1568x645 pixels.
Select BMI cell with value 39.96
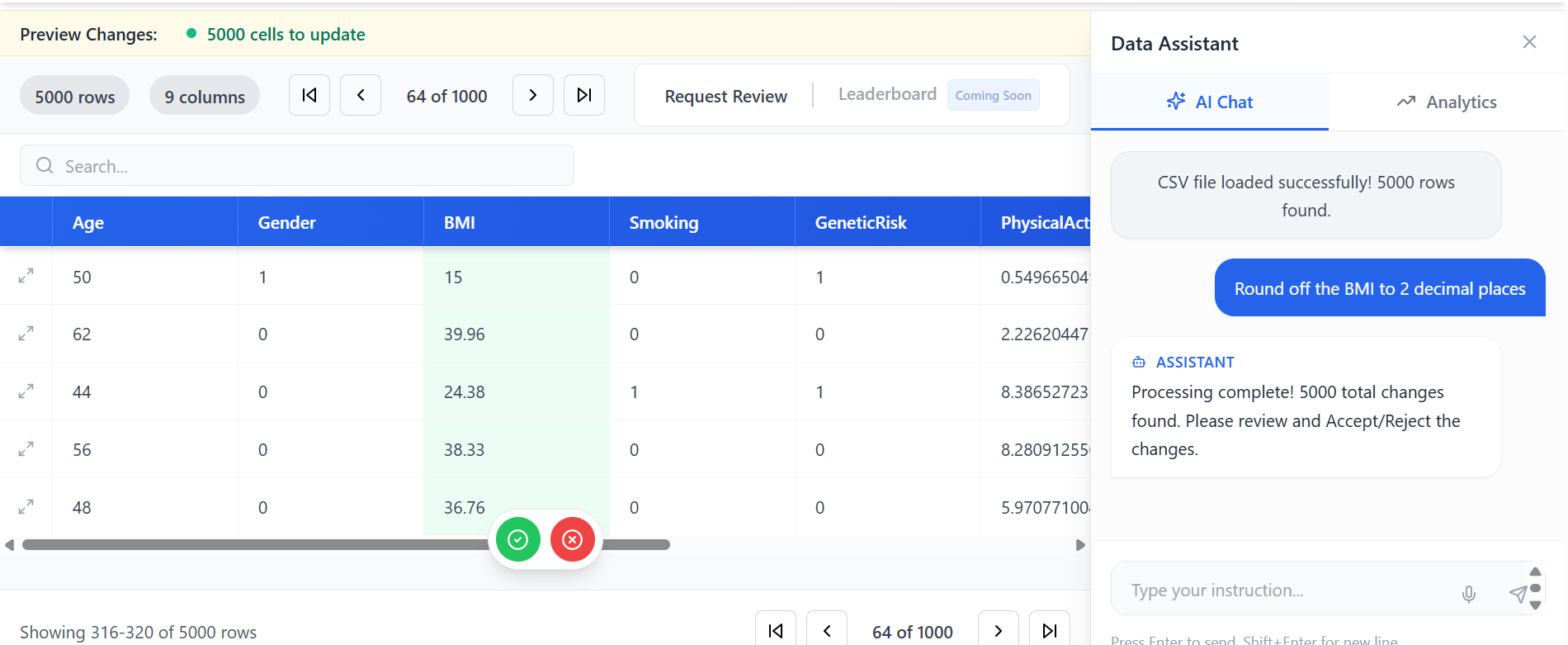[517, 334]
